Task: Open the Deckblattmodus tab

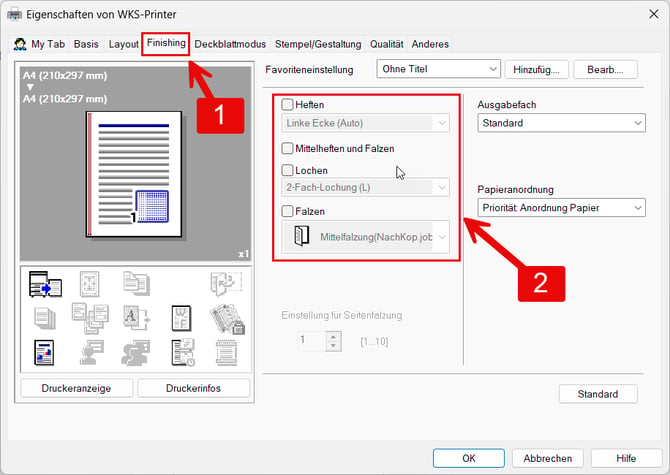Action: coord(230,44)
